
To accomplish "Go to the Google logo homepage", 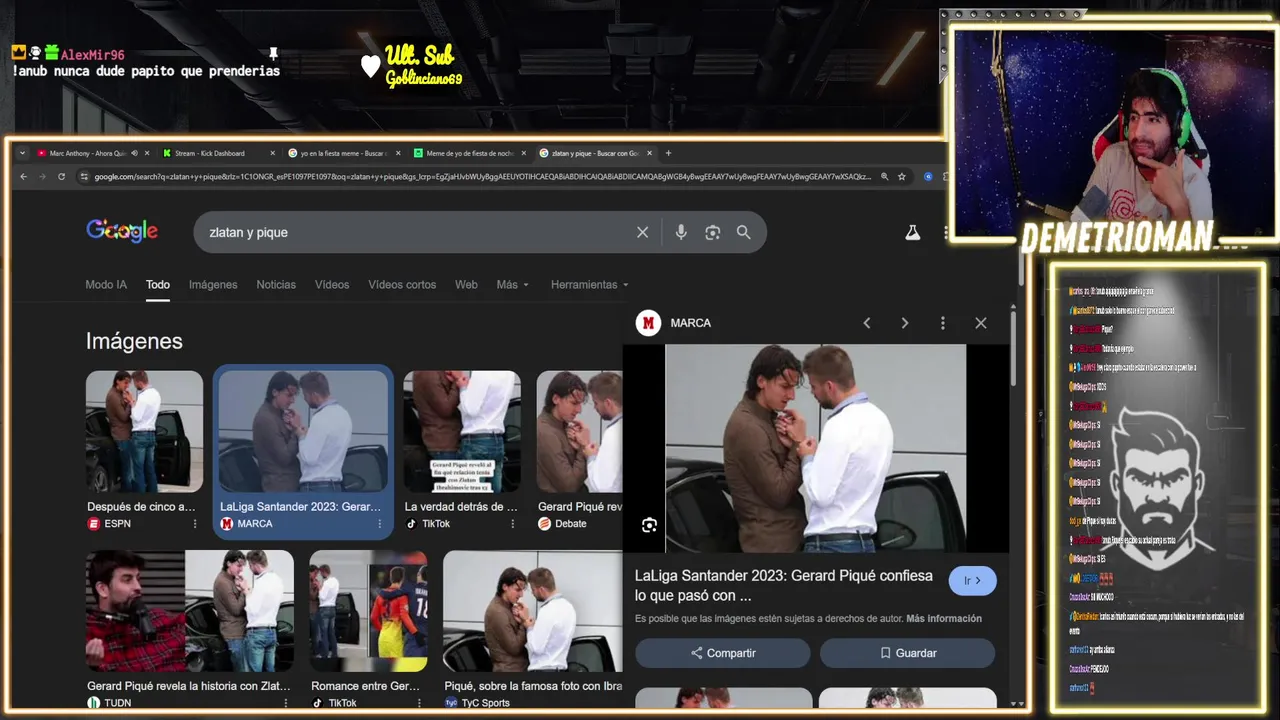I will coord(122,231).
